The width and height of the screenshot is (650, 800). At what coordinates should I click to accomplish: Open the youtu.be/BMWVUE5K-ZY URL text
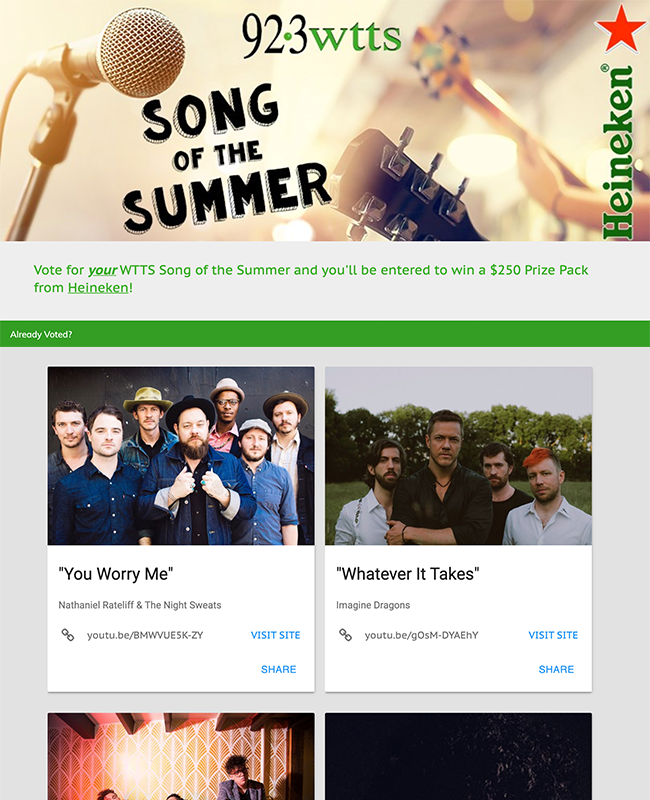coord(145,635)
